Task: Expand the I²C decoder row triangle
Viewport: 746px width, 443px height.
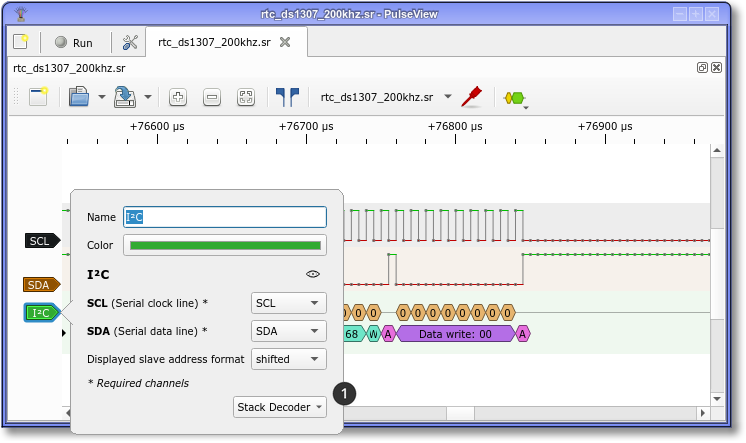Action: [64, 333]
